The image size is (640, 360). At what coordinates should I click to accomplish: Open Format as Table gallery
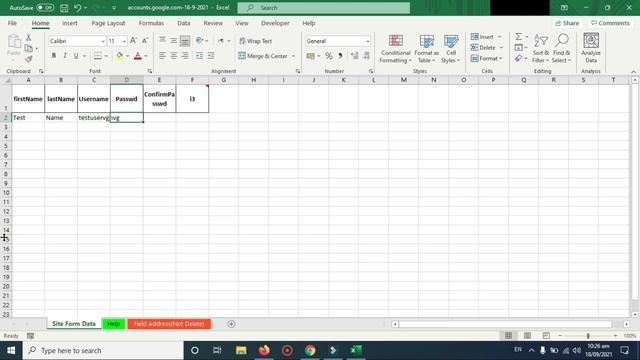(427, 49)
